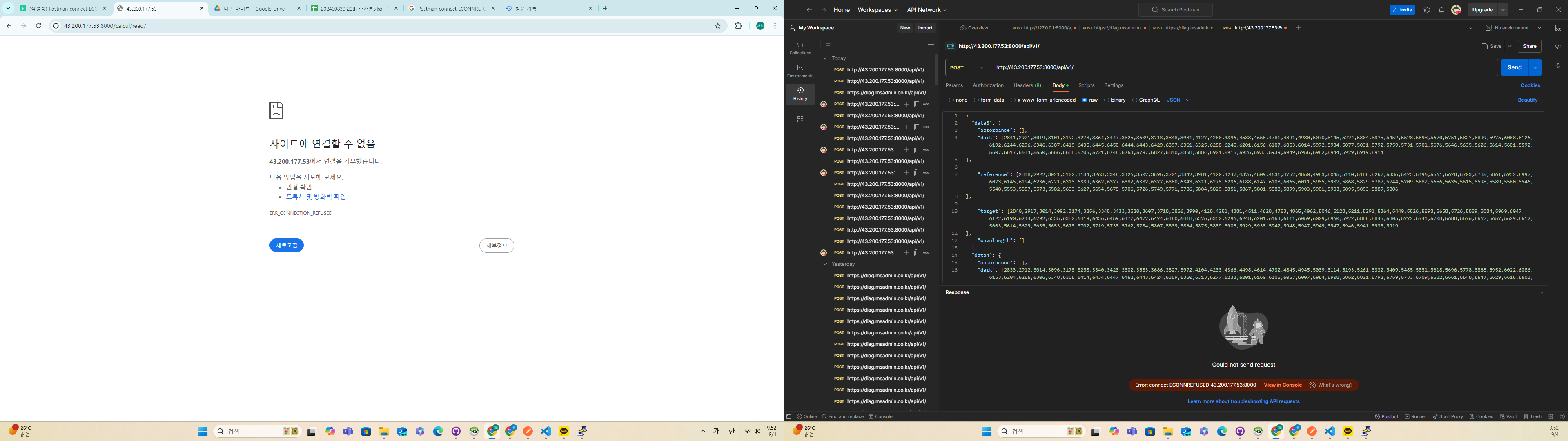Select the GraphQL body type
The height and width of the screenshot is (441, 1568).
(1145, 100)
